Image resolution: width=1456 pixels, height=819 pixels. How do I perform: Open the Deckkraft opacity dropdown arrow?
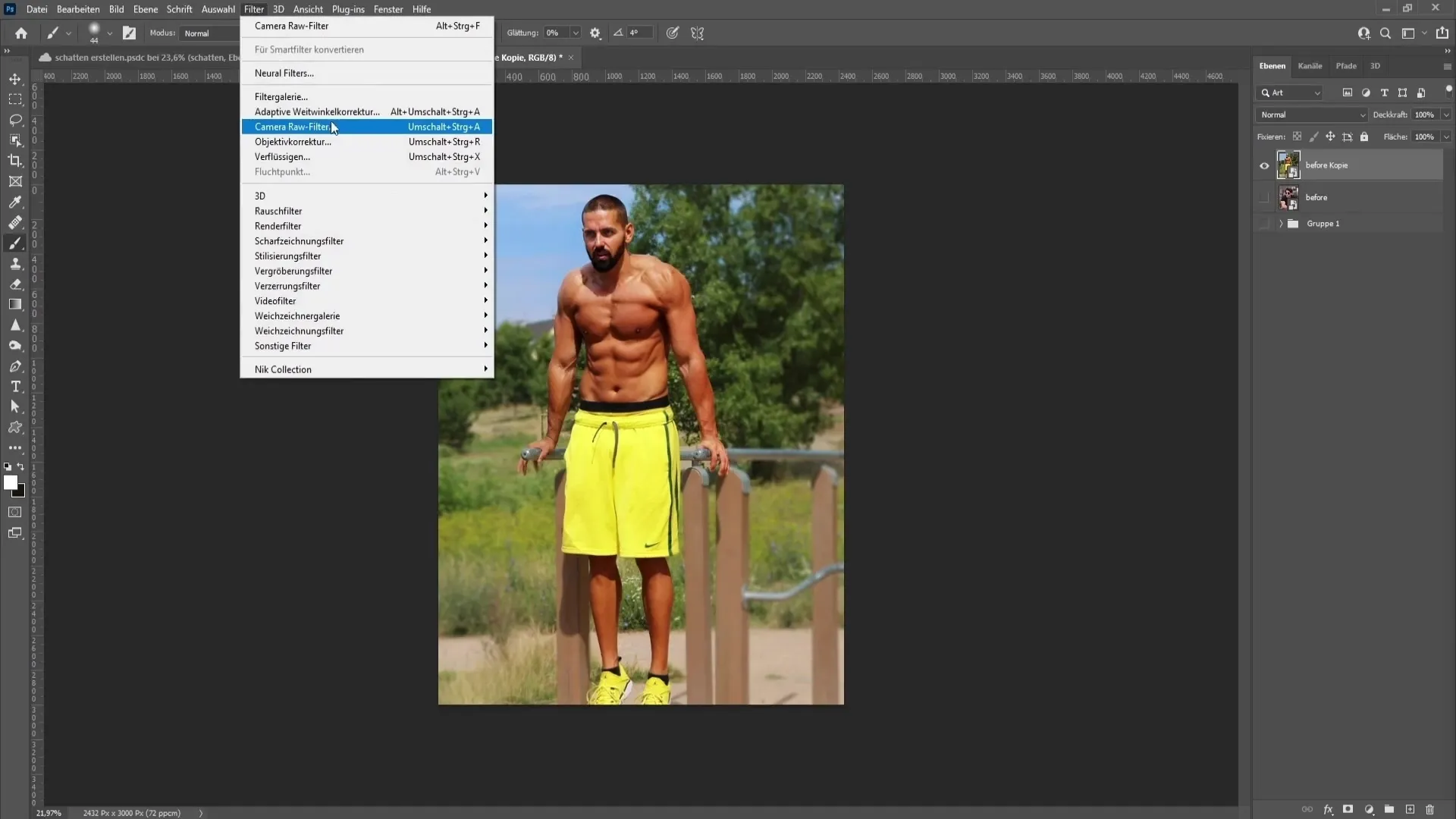tap(1446, 115)
